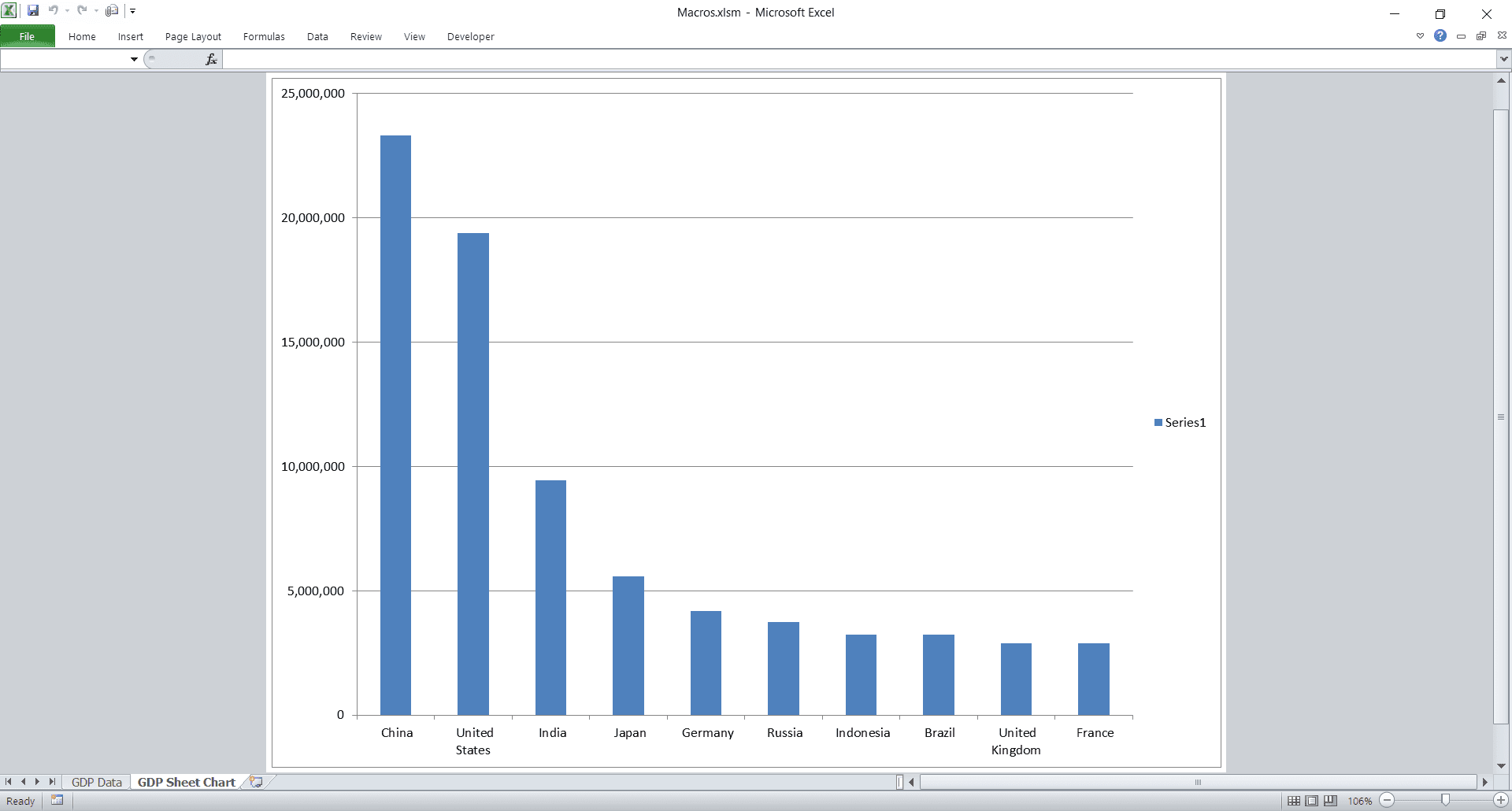
Task: Save the workbook via Quick Access
Action: [33, 11]
